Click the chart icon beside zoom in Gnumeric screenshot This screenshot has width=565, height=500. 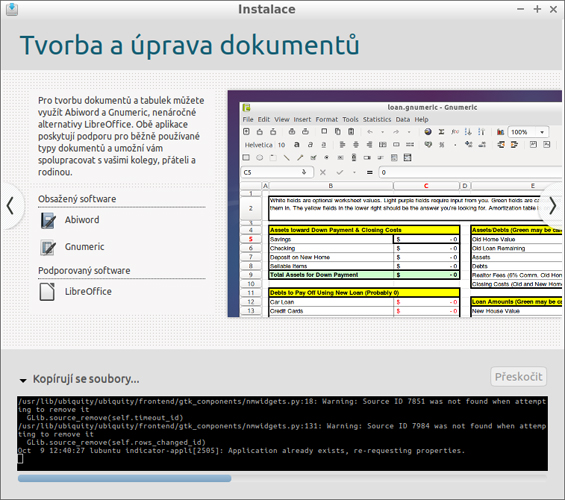(x=500, y=132)
